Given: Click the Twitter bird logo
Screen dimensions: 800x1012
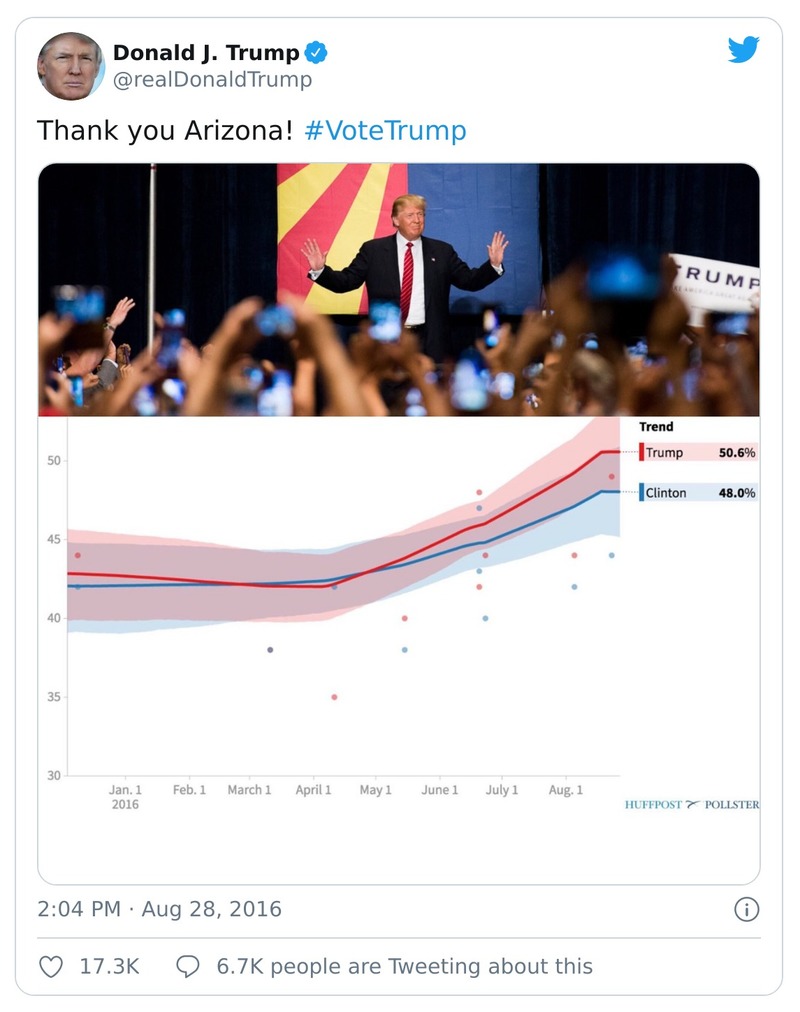Looking at the screenshot, I should click(744, 49).
